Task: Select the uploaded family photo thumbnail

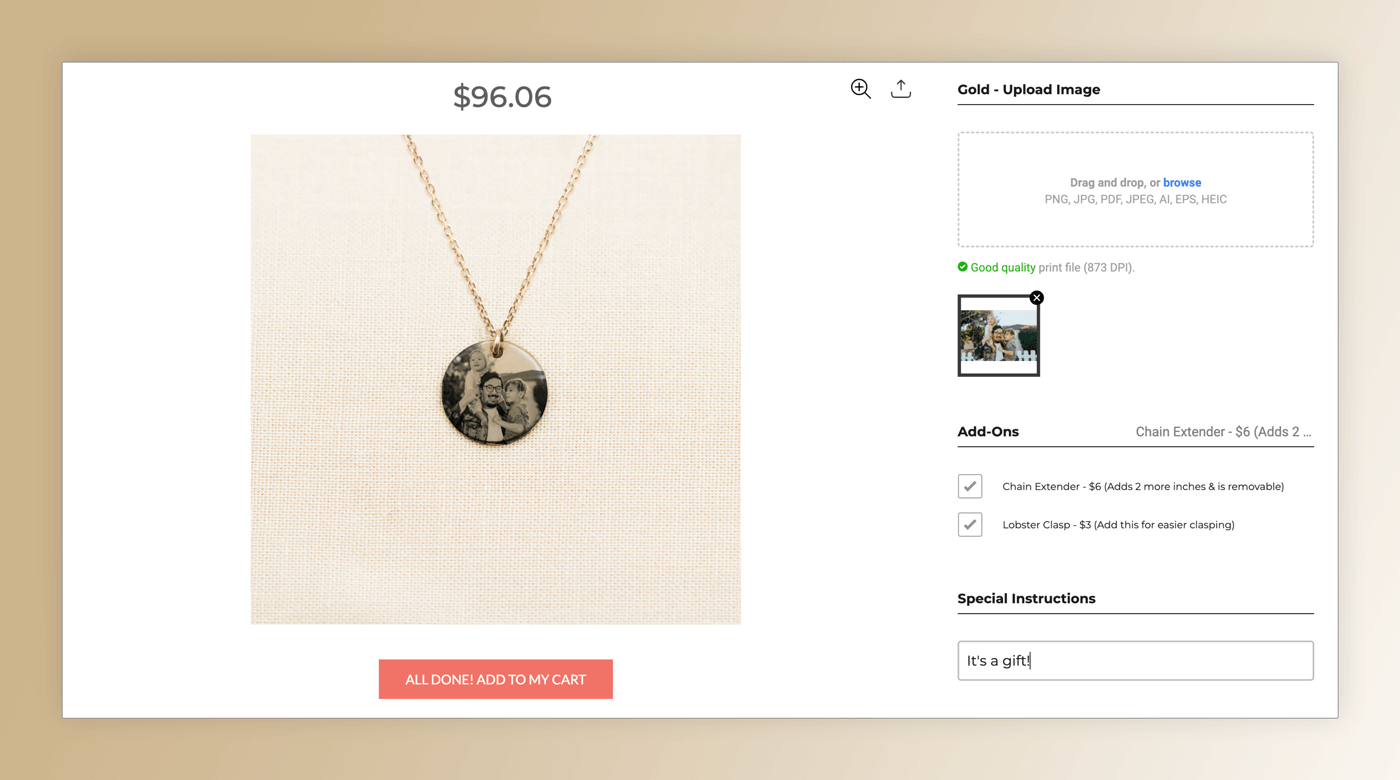Action: (998, 337)
